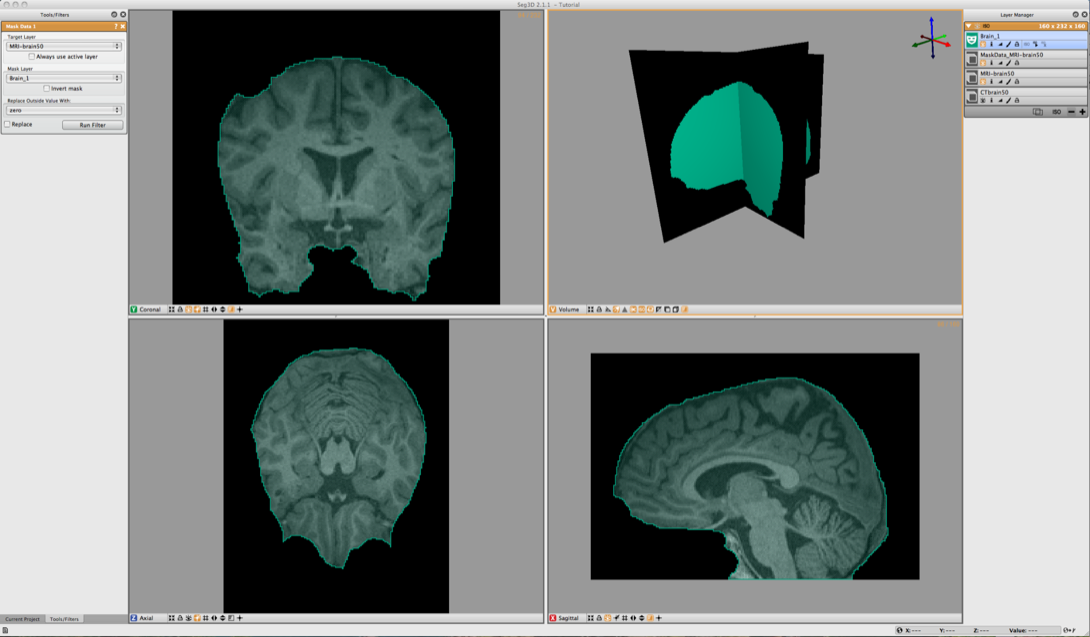This screenshot has height=637, width=1090.
Task: Switch to the Tools/Filters bottom tab
Action: tap(64, 619)
